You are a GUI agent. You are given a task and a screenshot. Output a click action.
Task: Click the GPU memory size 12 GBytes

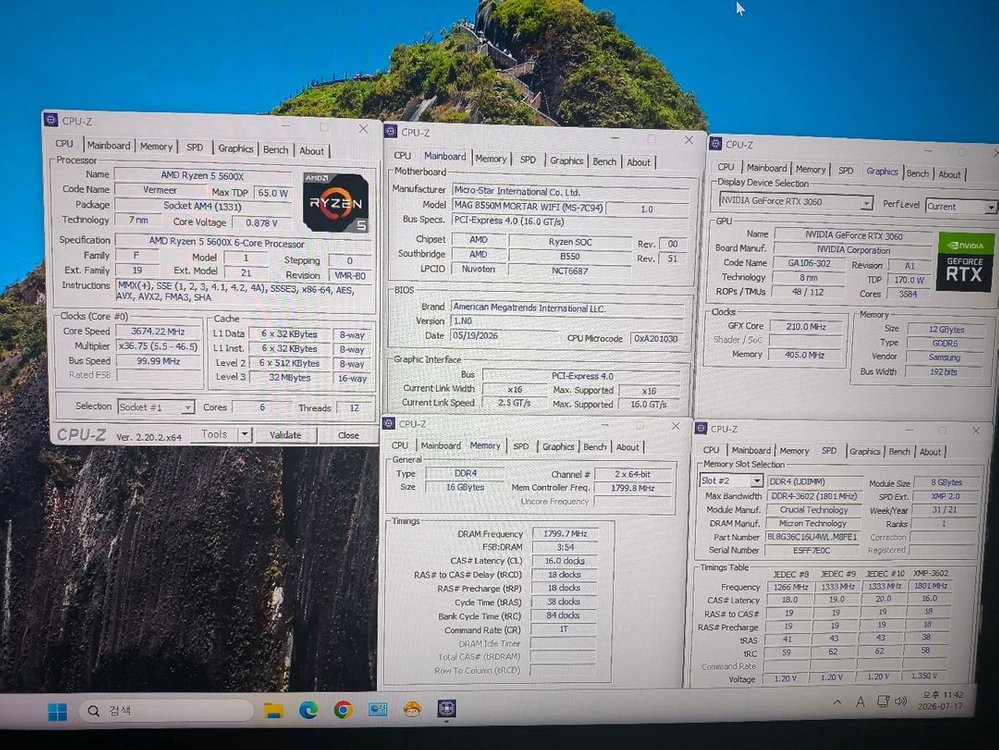tap(946, 329)
